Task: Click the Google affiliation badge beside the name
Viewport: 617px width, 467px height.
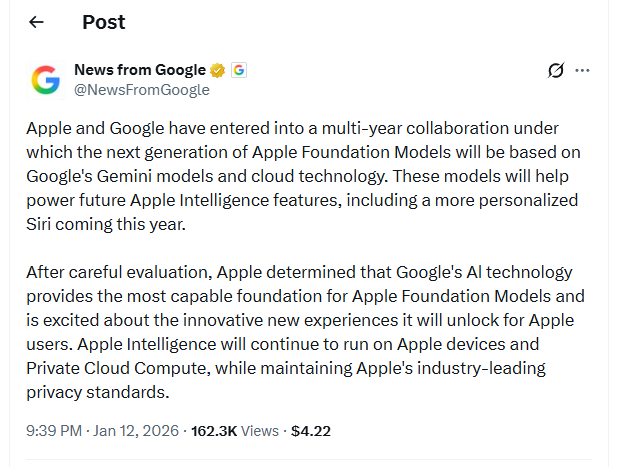Action: tap(238, 70)
